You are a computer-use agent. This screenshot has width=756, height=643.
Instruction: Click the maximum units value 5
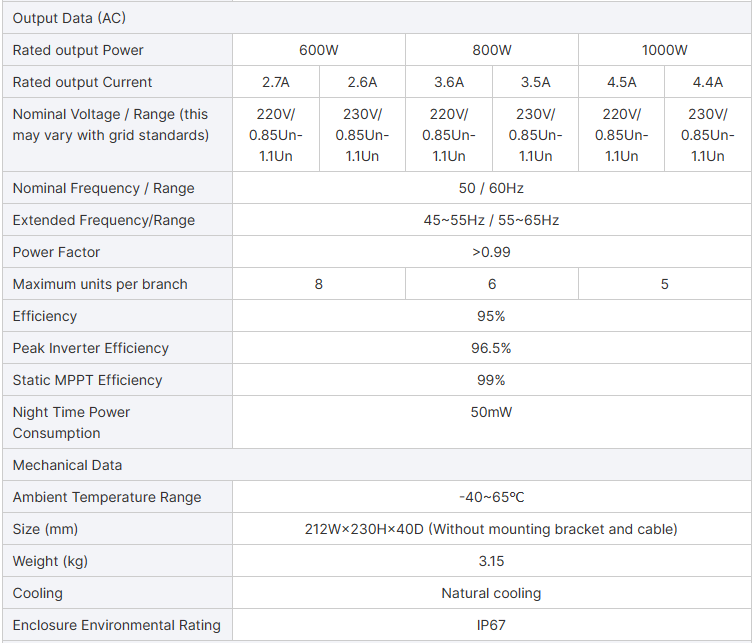(x=664, y=284)
